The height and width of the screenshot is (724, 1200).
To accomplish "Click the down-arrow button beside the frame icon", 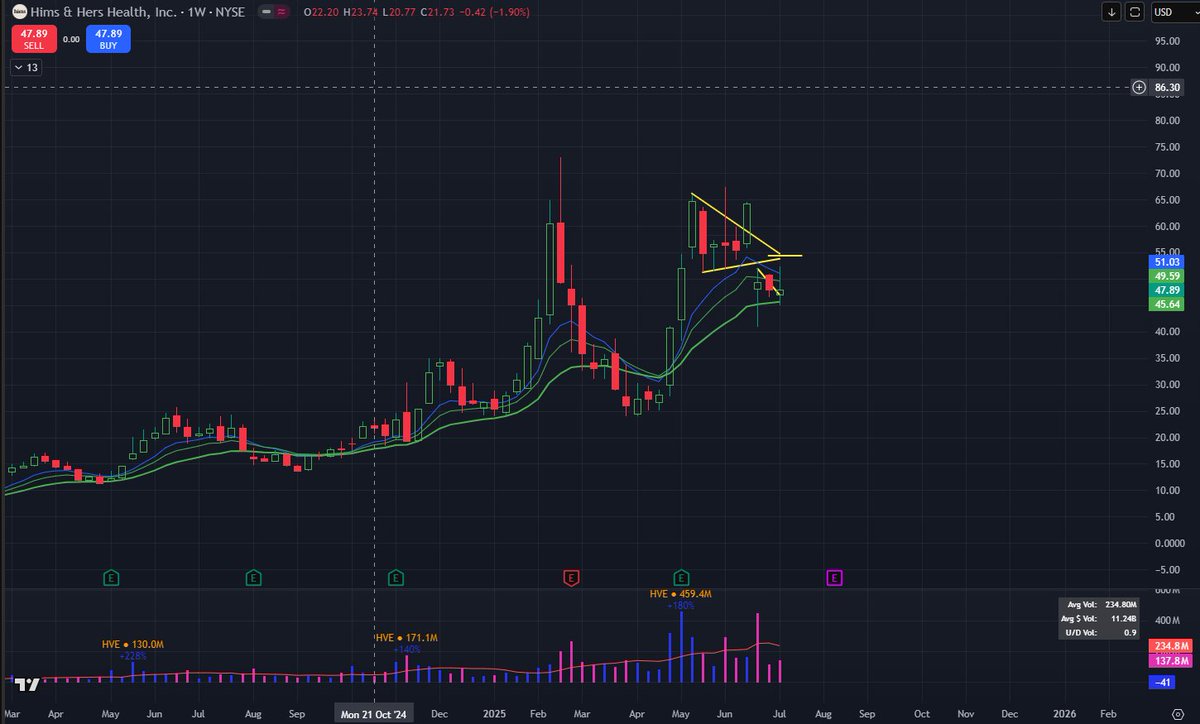I will click(x=1112, y=12).
